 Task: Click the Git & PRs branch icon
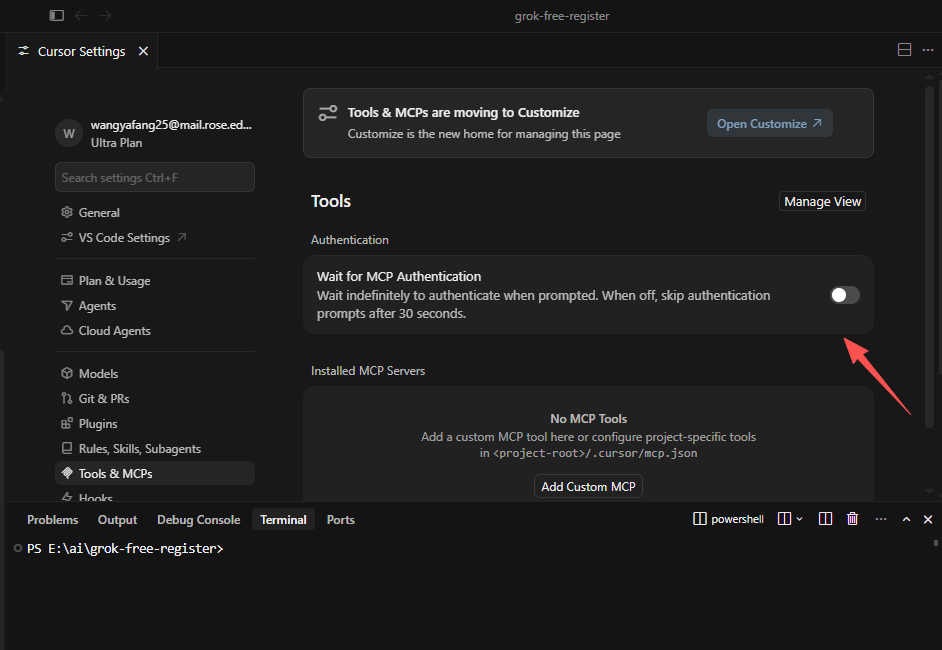(67, 398)
